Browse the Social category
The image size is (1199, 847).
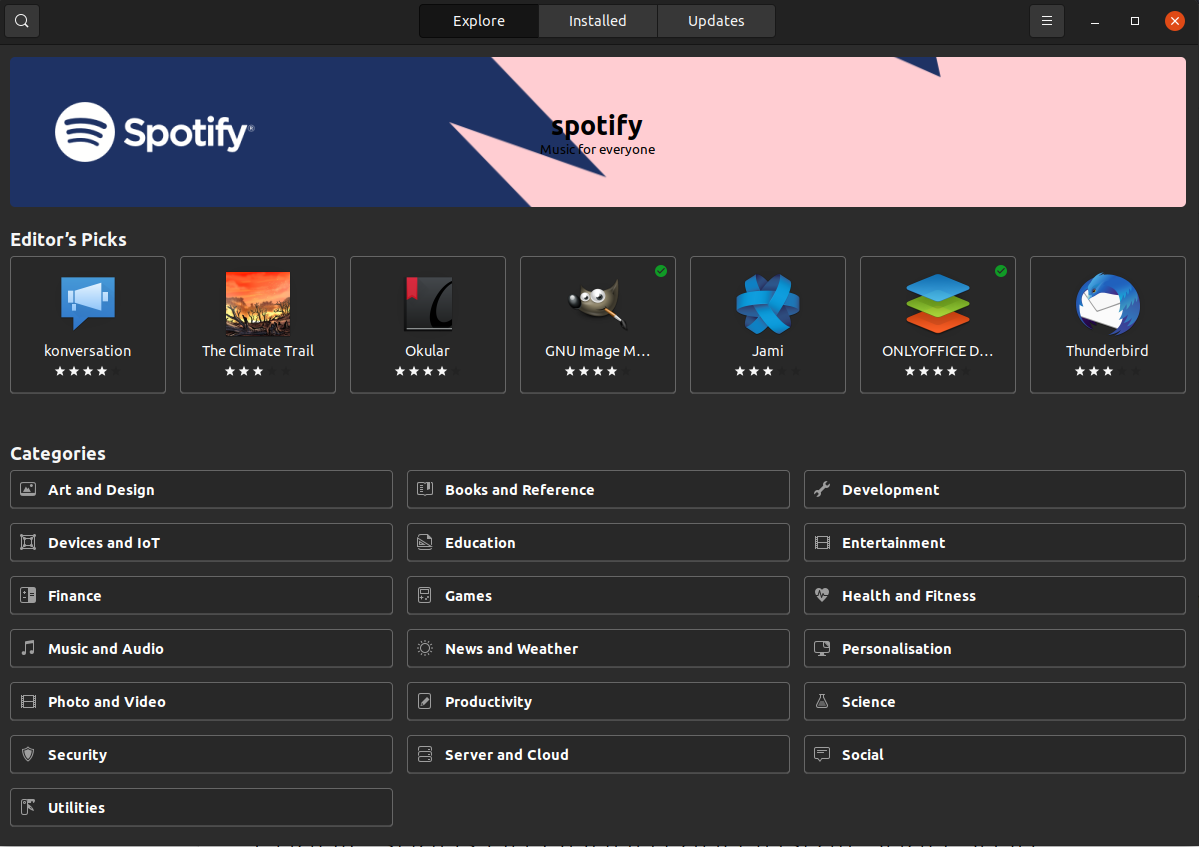coord(995,754)
